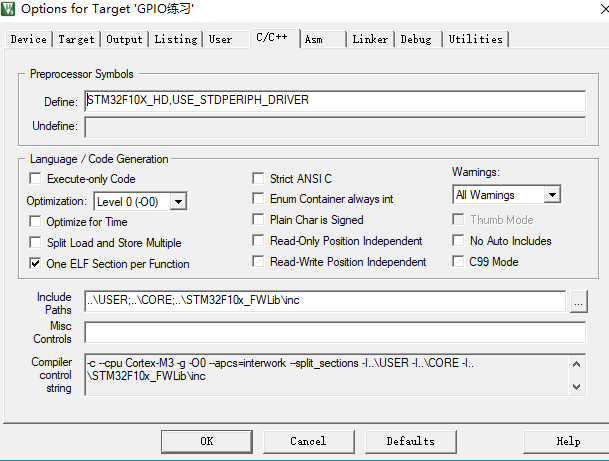Click the Define input field
This screenshot has height=461, width=609.
pos(335,101)
